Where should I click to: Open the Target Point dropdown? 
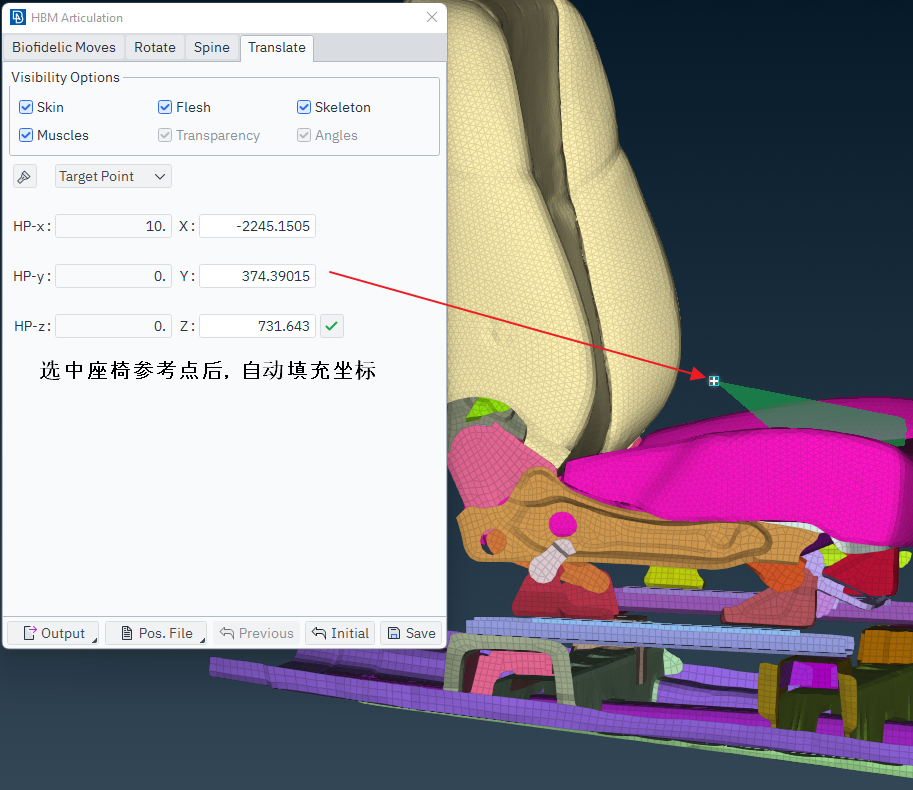tap(113, 176)
